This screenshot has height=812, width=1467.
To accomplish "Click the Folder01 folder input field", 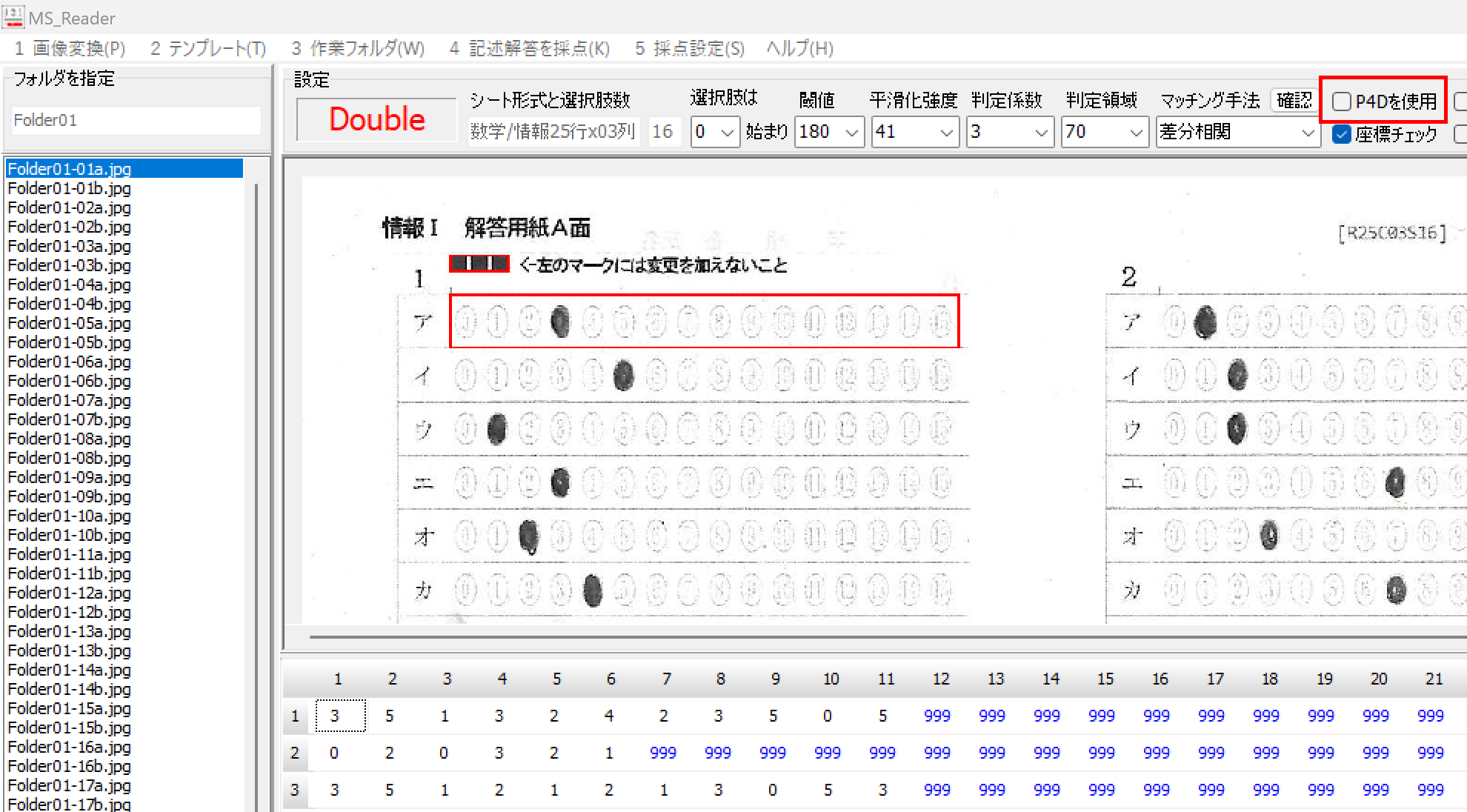I will (136, 120).
